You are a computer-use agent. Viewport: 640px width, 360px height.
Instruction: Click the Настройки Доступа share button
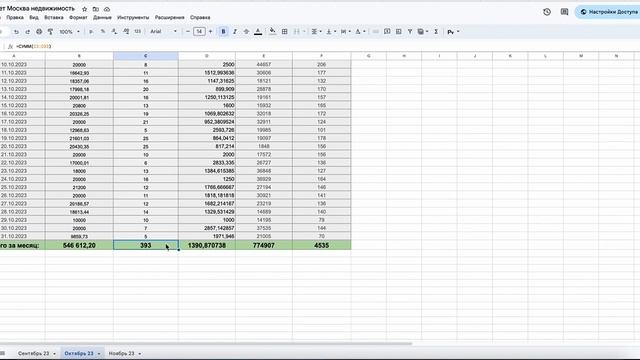608,12
